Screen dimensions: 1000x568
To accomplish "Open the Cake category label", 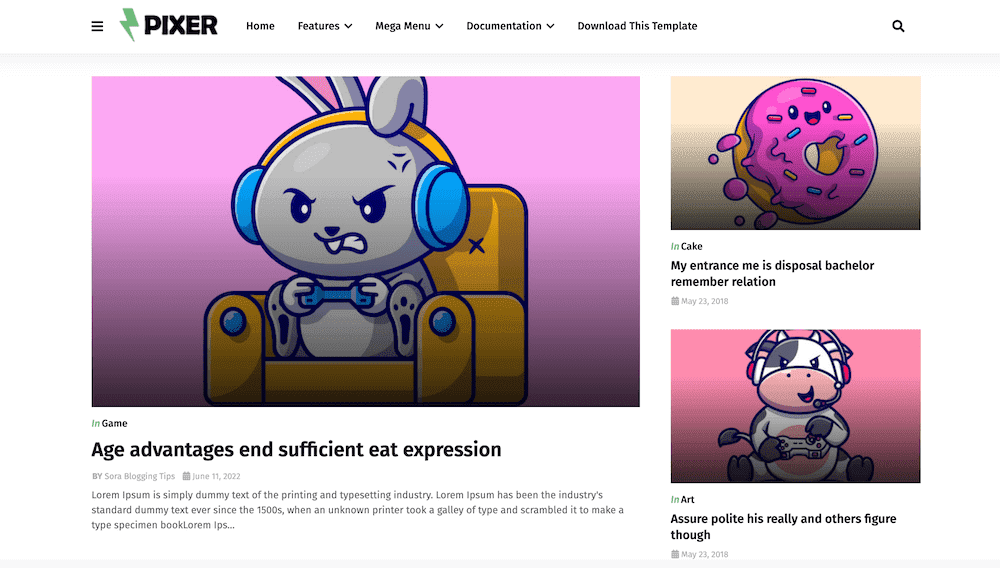I will point(691,246).
